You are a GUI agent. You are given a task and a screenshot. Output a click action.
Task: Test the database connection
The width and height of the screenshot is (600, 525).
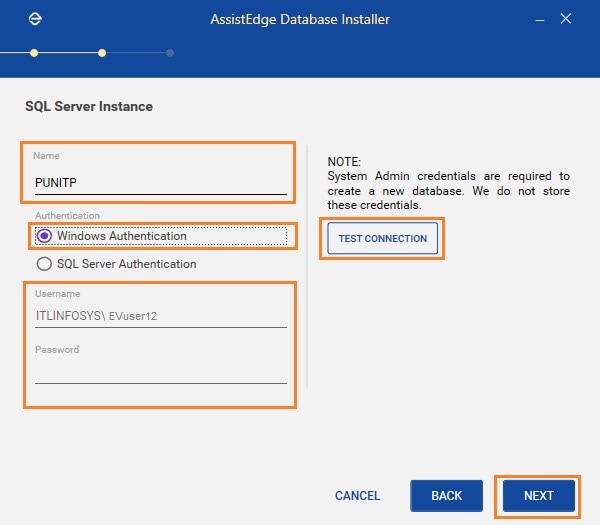(x=382, y=238)
